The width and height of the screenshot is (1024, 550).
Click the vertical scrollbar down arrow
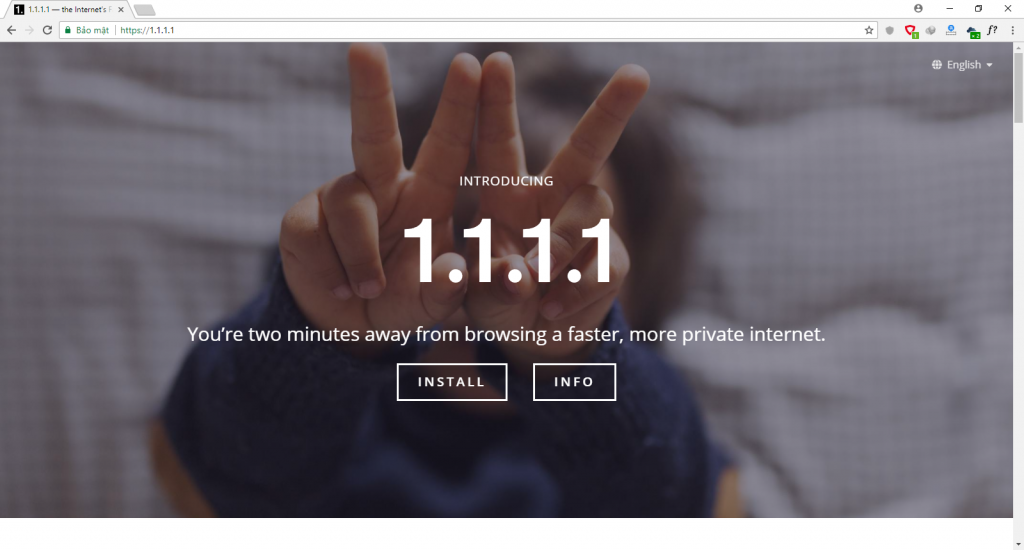(1018, 544)
